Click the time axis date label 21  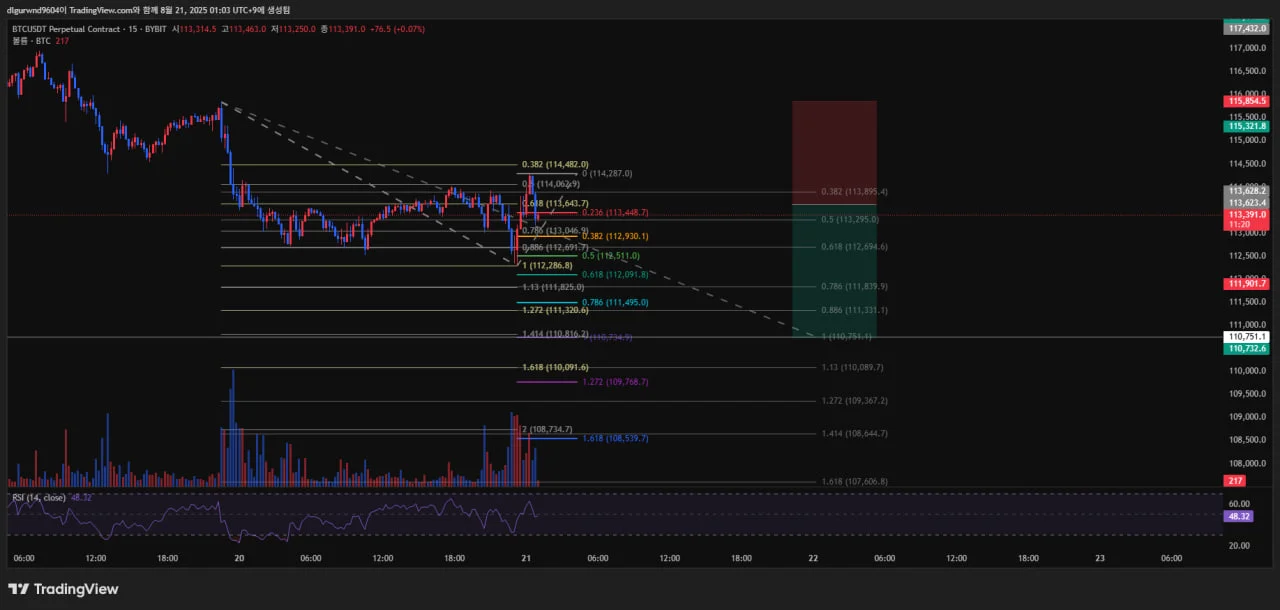pyautogui.click(x=525, y=559)
